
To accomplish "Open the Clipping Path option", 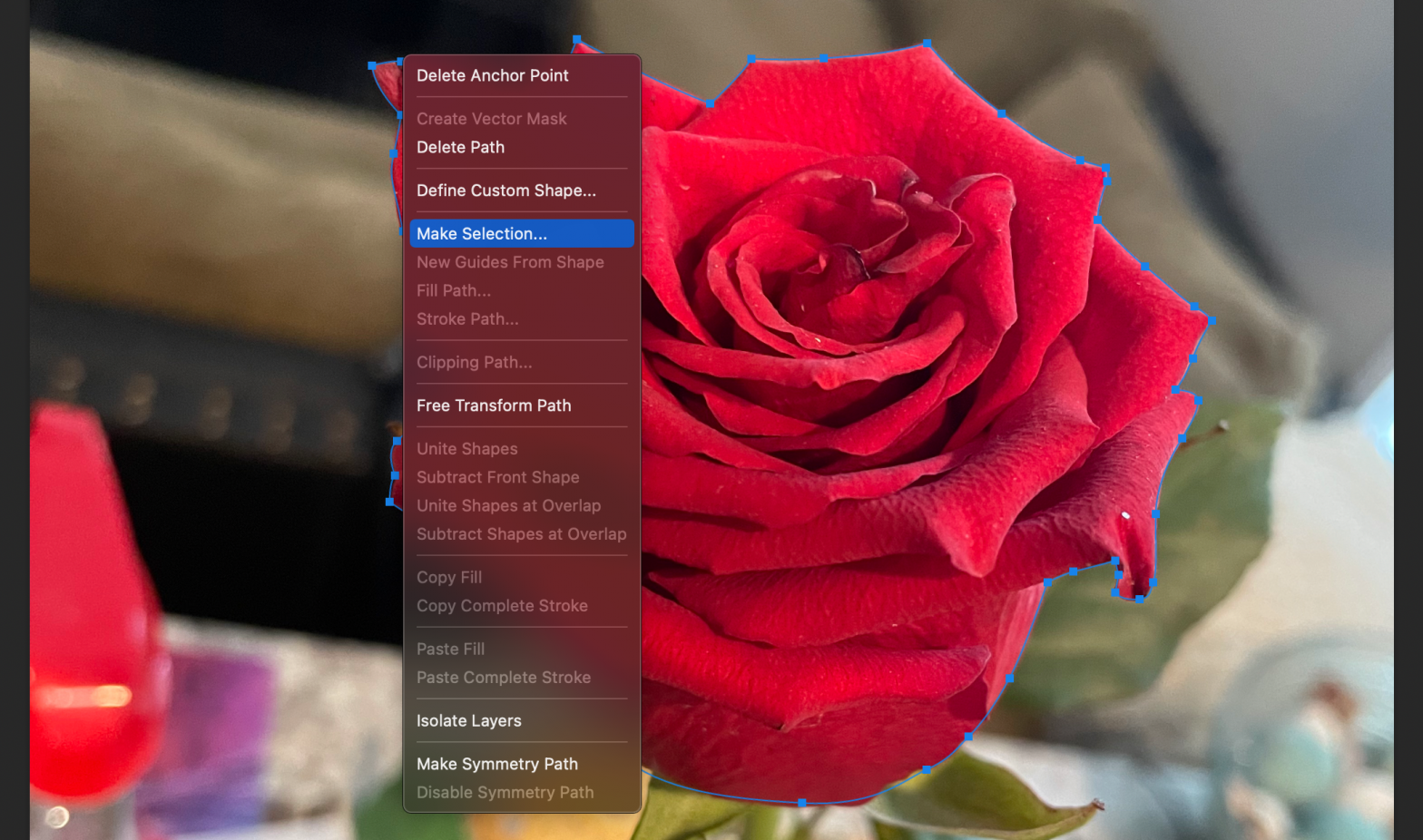I will [x=474, y=362].
